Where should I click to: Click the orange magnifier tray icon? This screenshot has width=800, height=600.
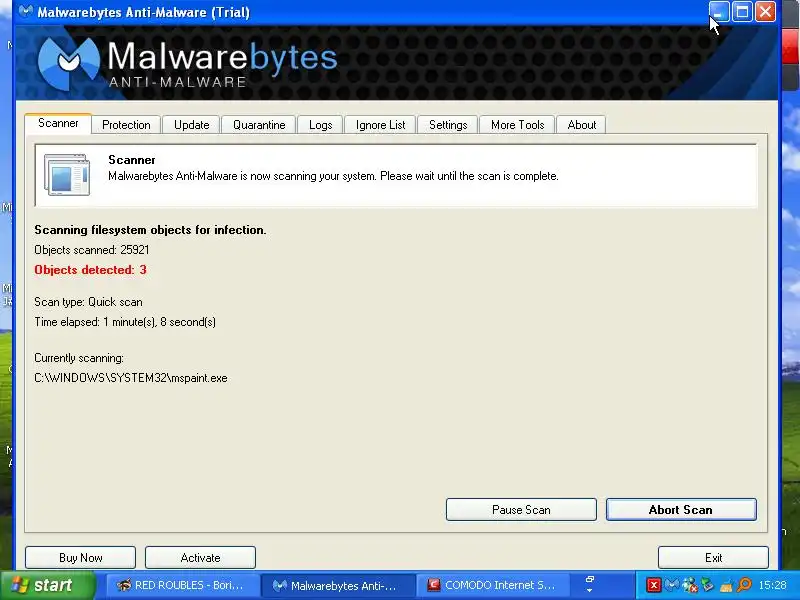click(x=744, y=585)
